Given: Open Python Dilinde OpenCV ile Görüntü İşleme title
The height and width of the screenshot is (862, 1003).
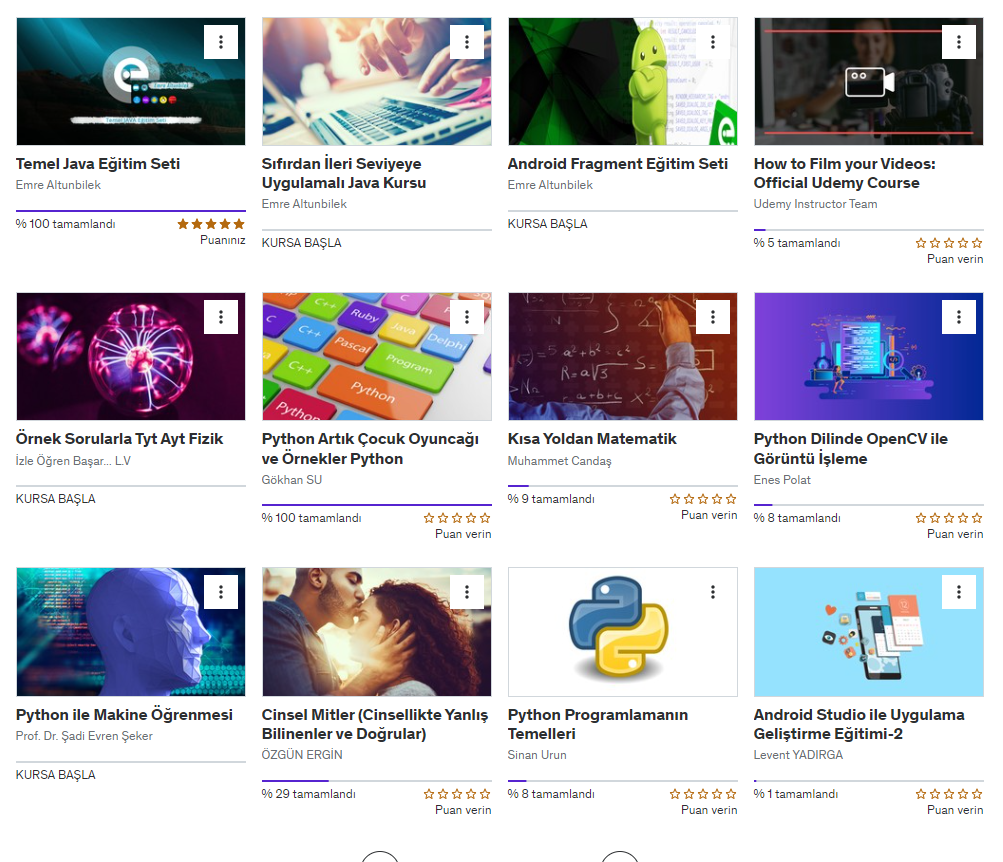Looking at the screenshot, I should 851,449.
